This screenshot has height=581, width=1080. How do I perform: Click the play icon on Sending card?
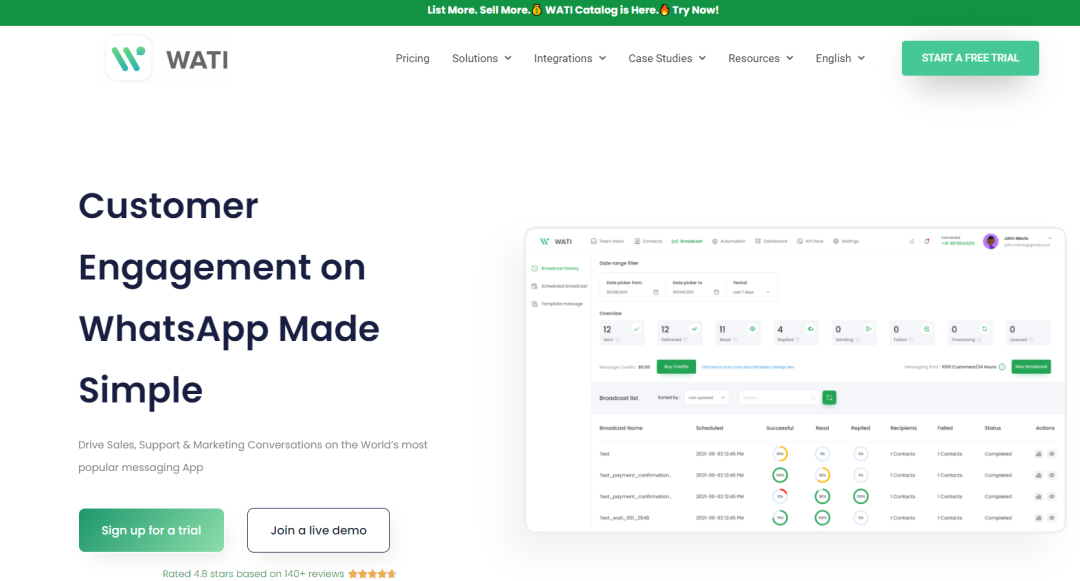point(869,329)
